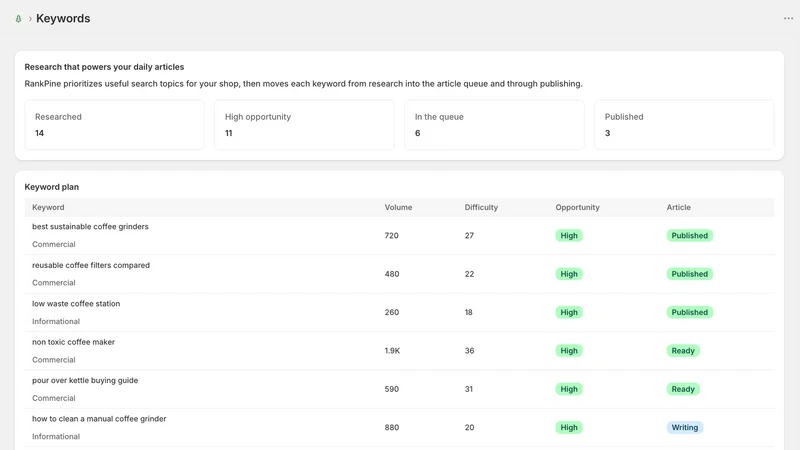Click difficulty value 18

click(x=468, y=312)
